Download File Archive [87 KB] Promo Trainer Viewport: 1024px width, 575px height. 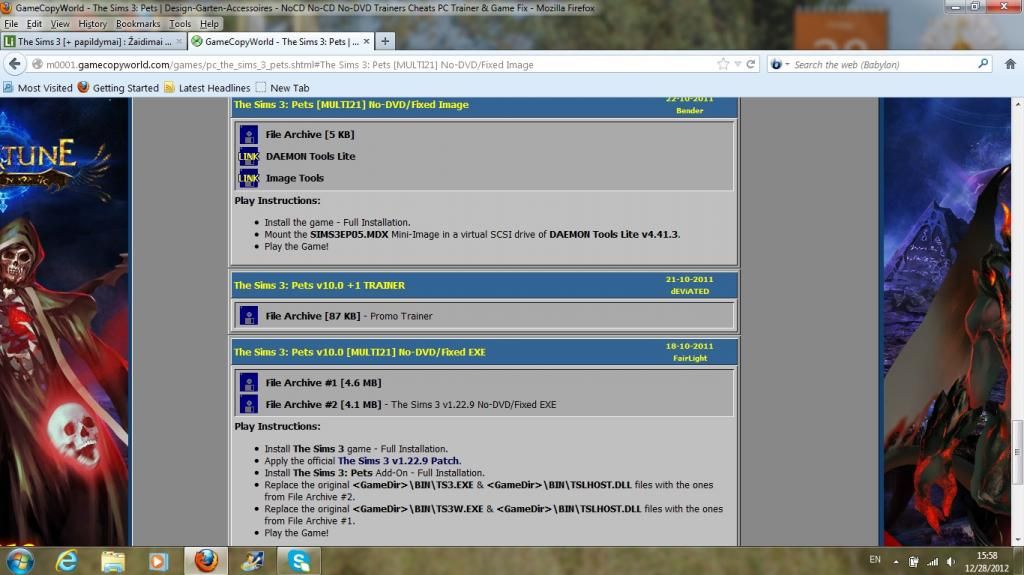coord(313,316)
